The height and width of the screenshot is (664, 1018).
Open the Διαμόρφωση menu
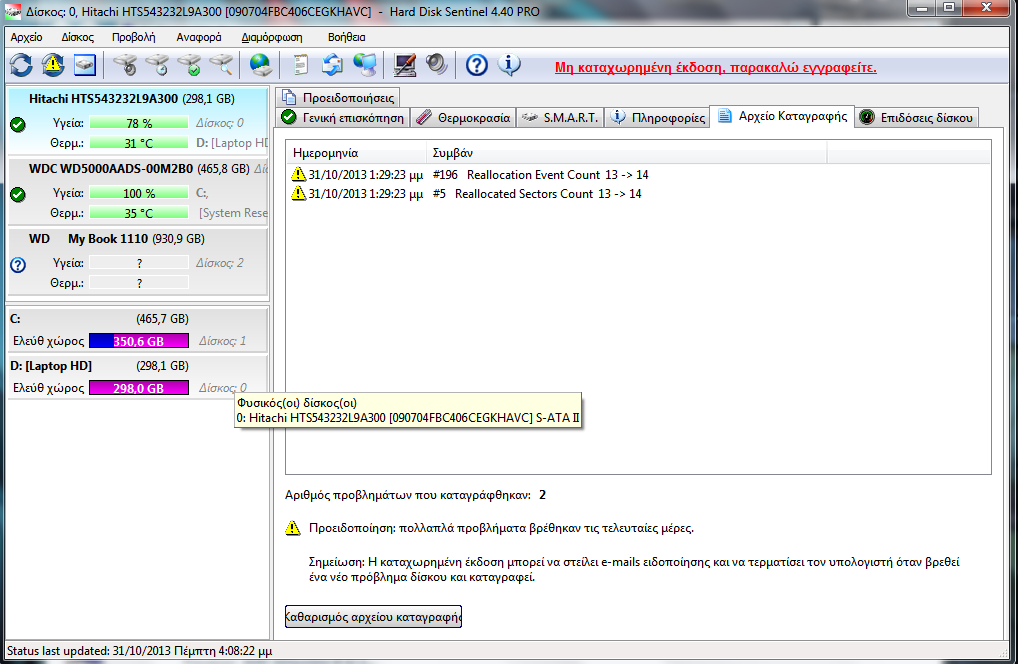271,37
